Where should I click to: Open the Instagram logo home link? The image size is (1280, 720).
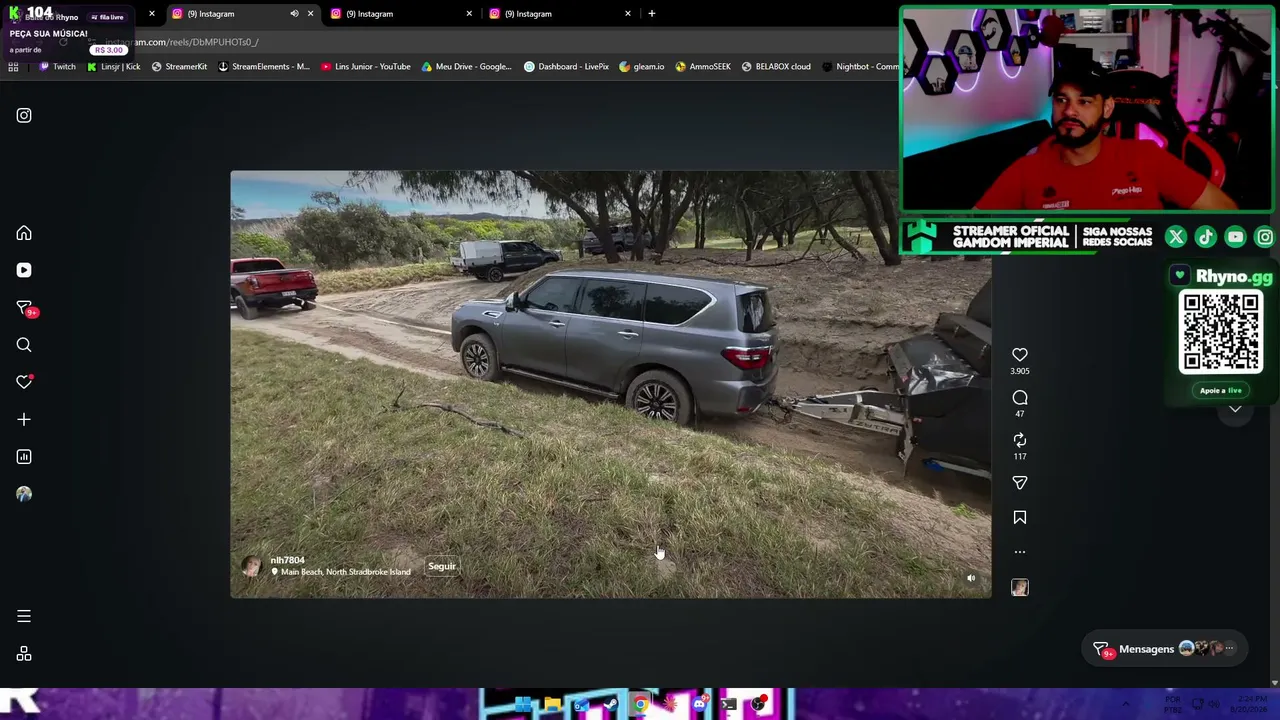pyautogui.click(x=24, y=115)
